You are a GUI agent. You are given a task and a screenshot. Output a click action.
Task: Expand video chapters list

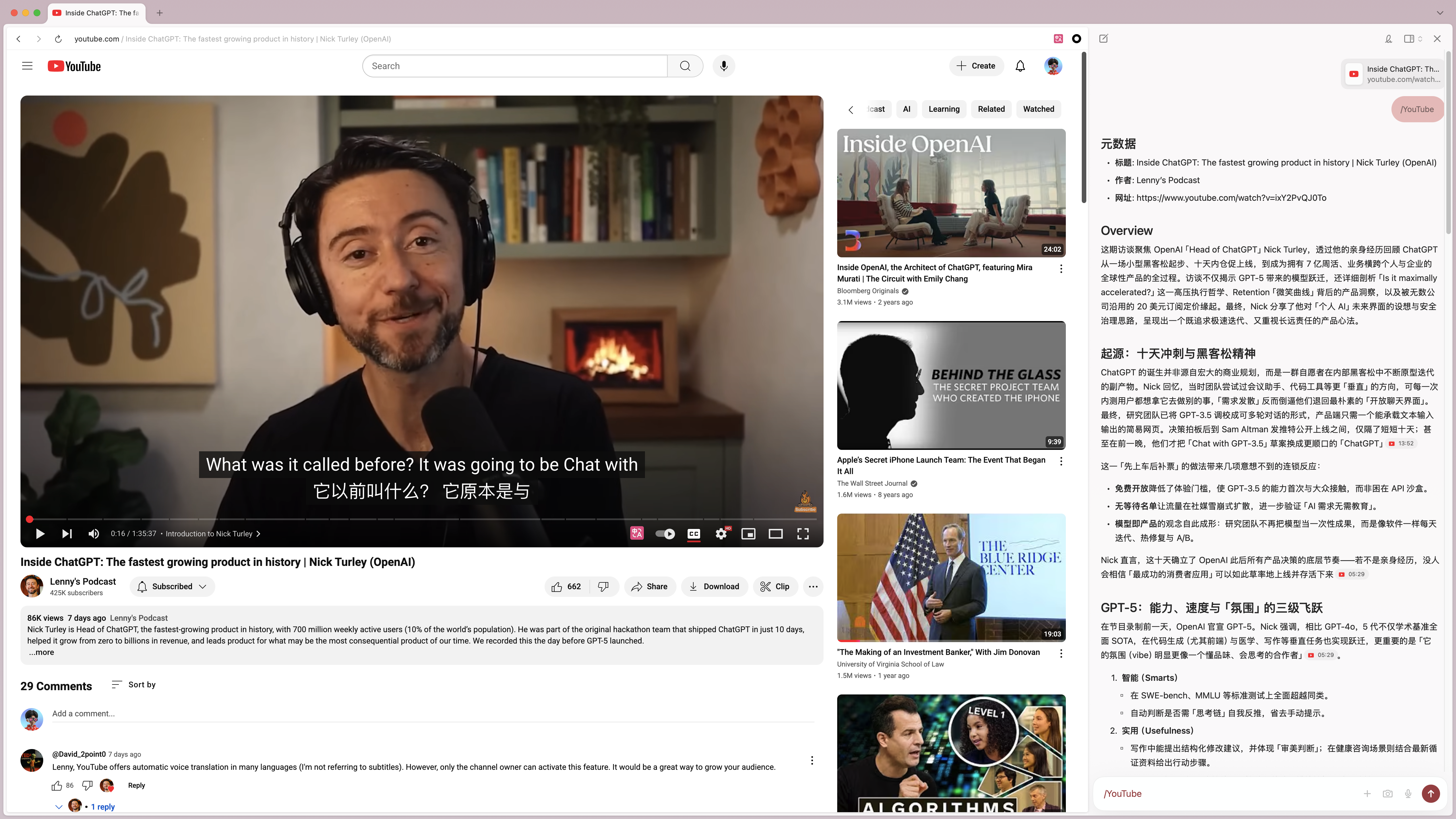pos(213,533)
